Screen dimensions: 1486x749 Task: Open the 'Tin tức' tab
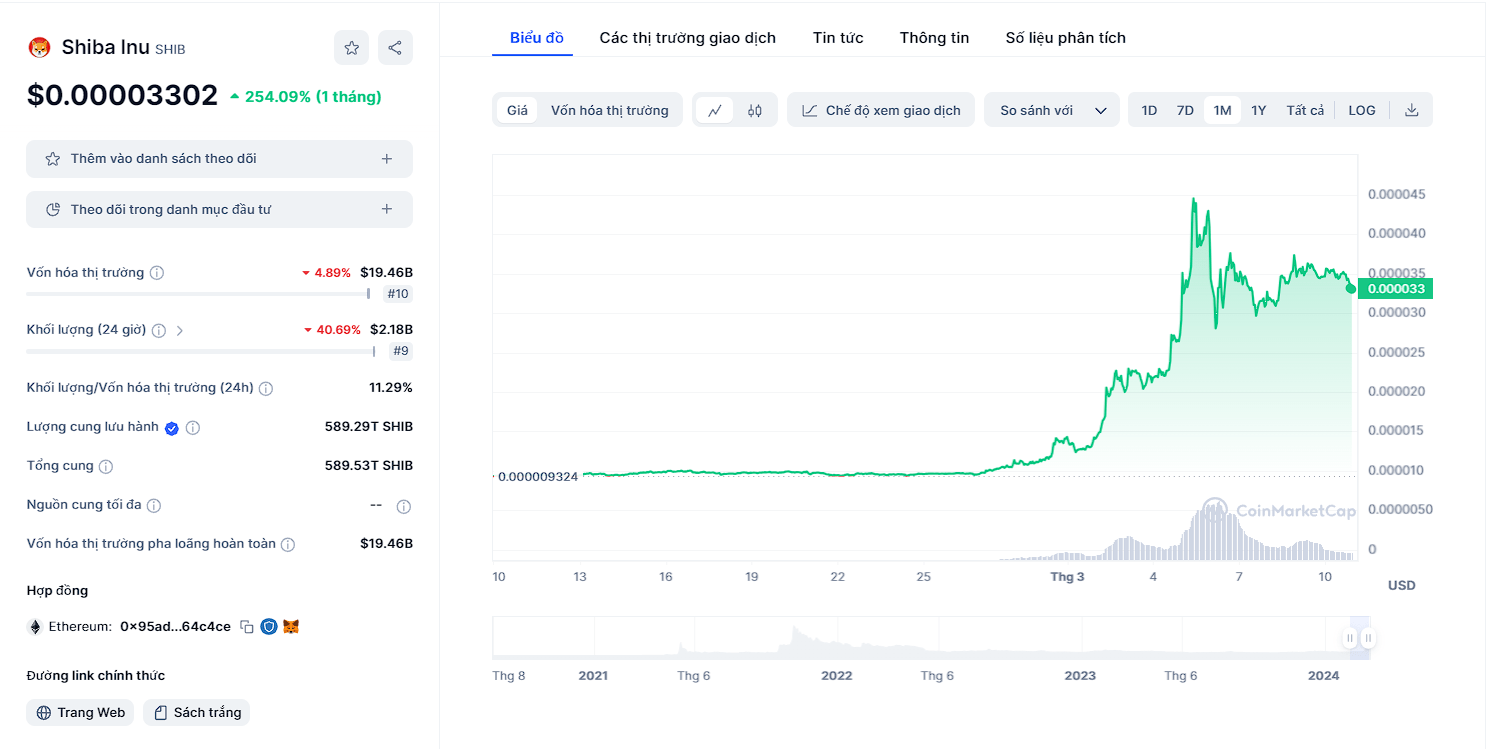[838, 38]
